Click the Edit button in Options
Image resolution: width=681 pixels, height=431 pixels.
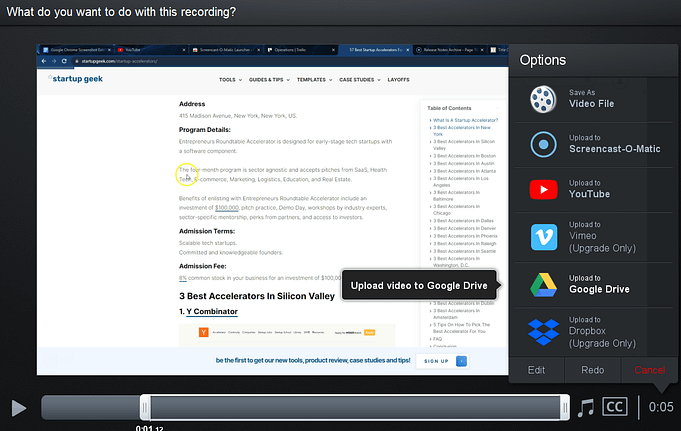point(536,370)
